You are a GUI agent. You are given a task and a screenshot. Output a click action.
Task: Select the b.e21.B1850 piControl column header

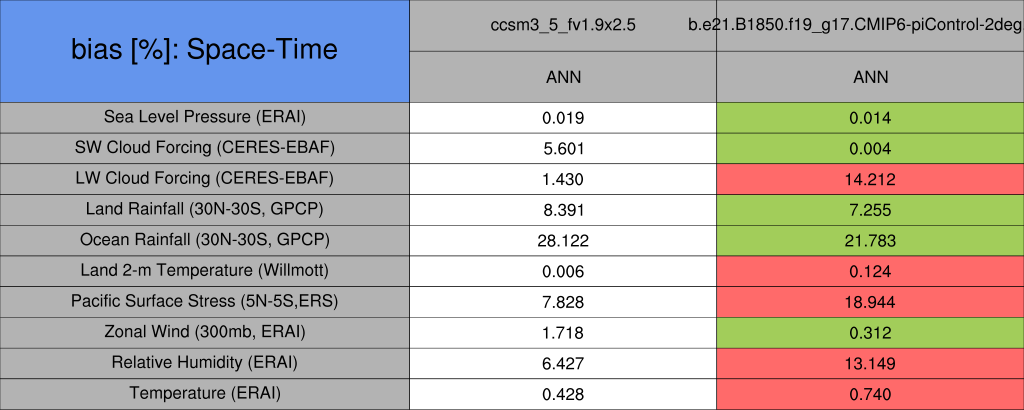tap(869, 25)
